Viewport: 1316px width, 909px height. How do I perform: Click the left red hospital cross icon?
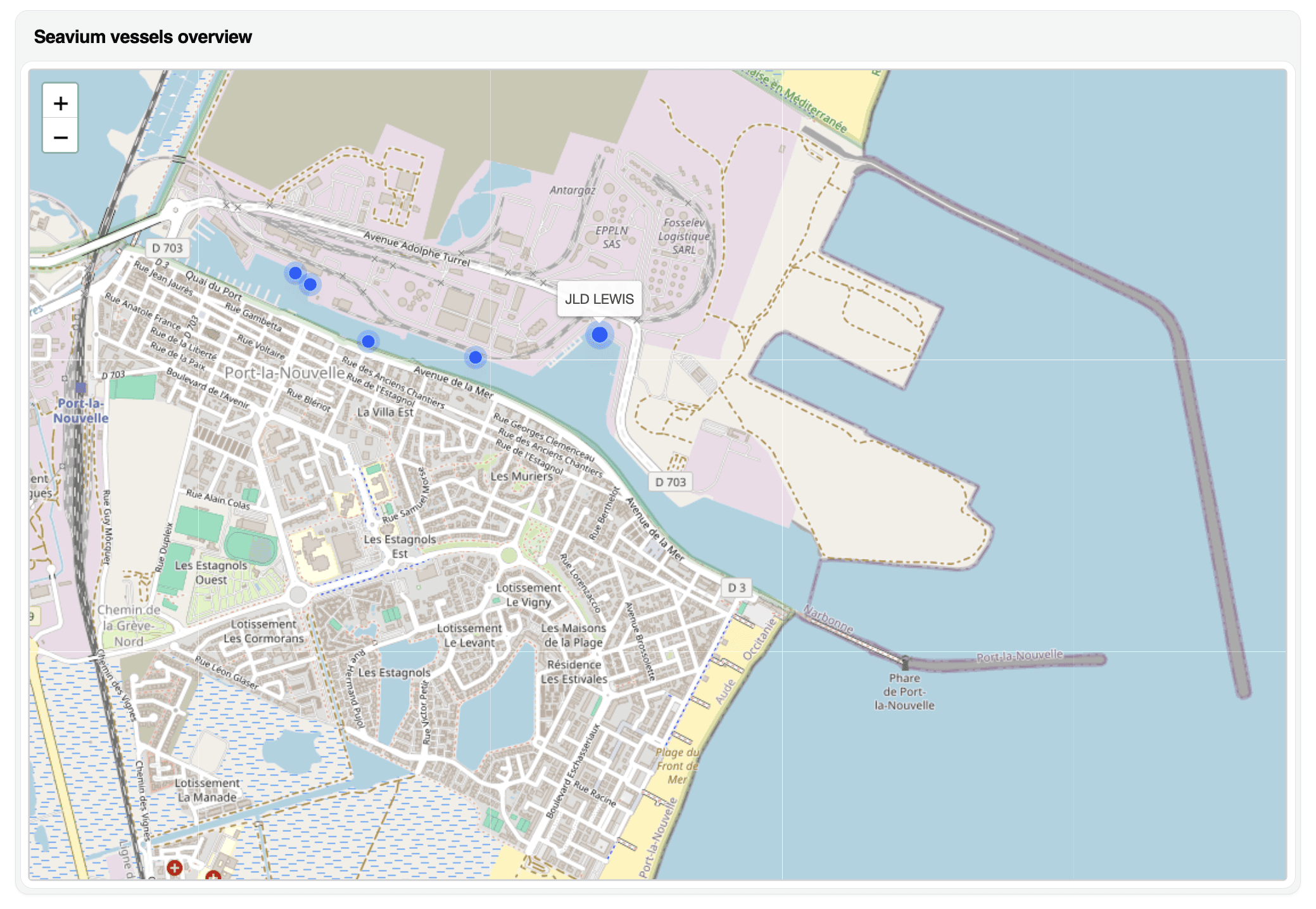(x=175, y=867)
